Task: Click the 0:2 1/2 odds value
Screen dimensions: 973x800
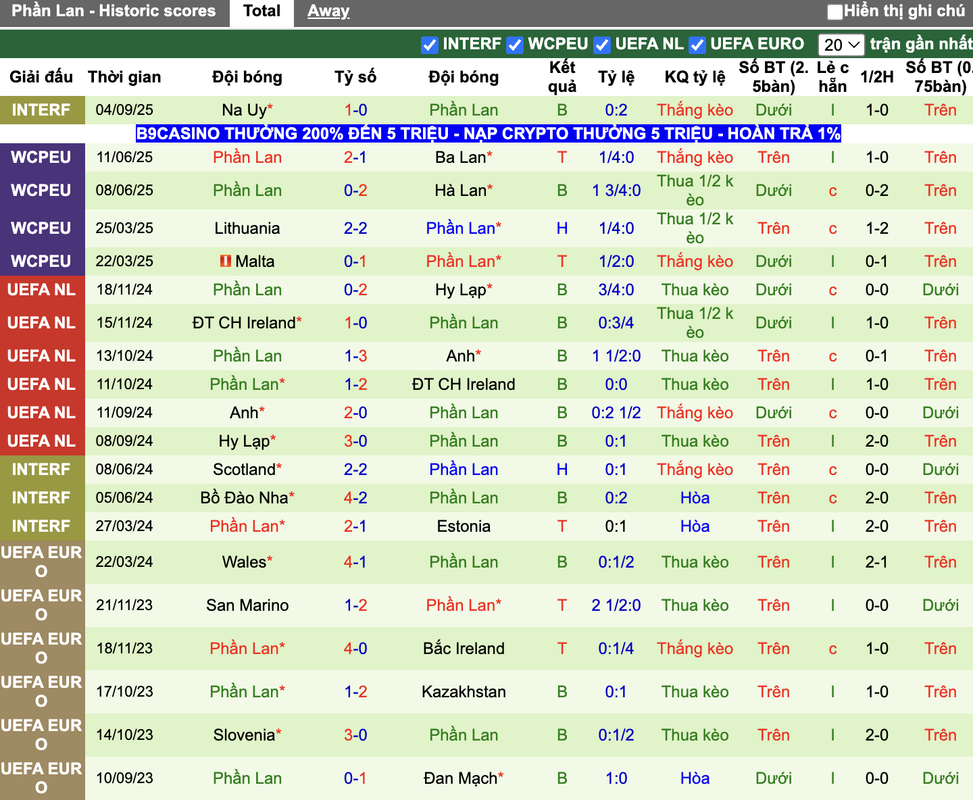Action: (616, 413)
